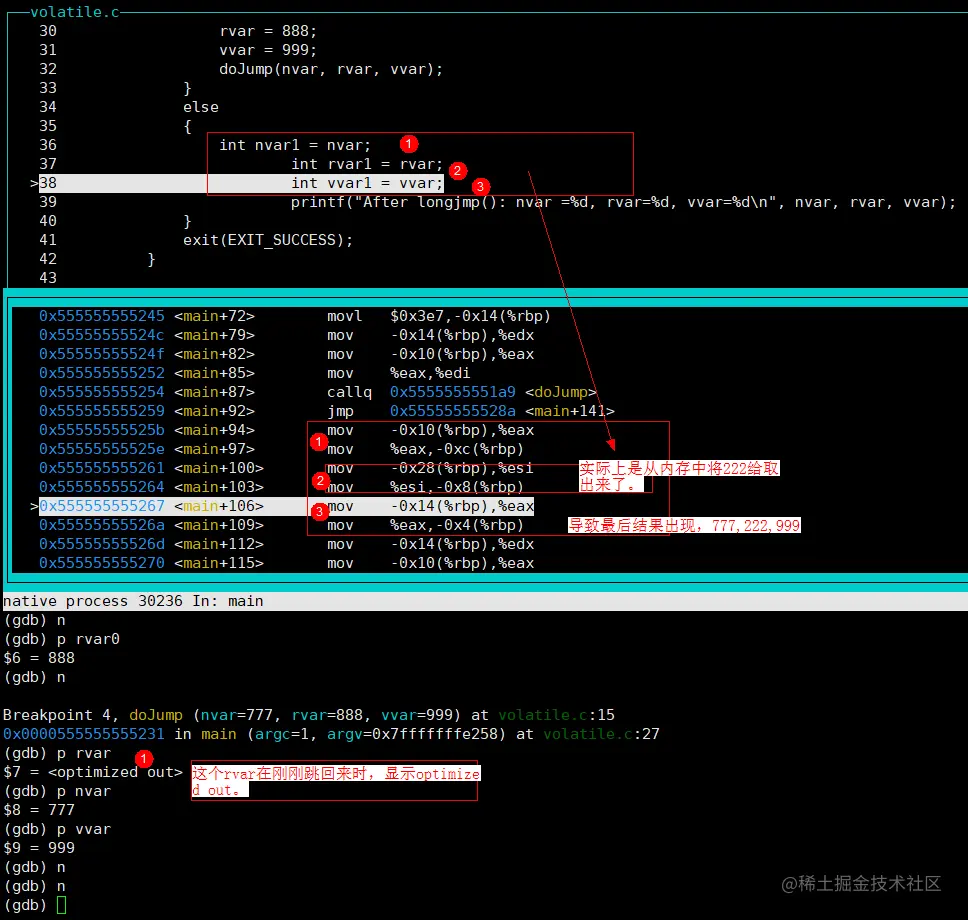The image size is (968, 920).
Task: Click 'volatile.c:27' in the frame line
Action: pos(601,734)
